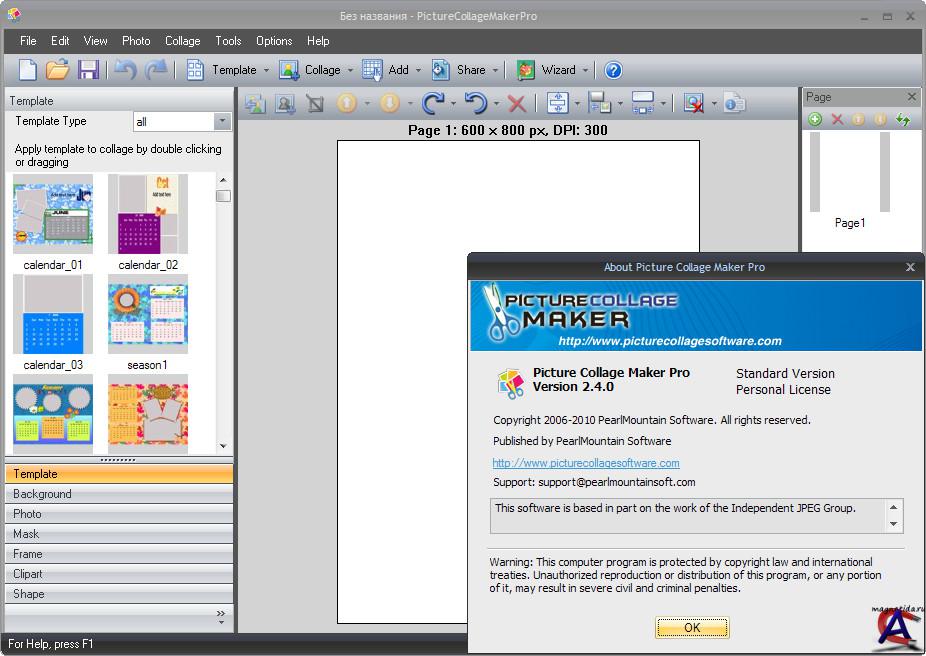
Task: Click the rotate clockwise arrow icon
Action: [x=433, y=103]
